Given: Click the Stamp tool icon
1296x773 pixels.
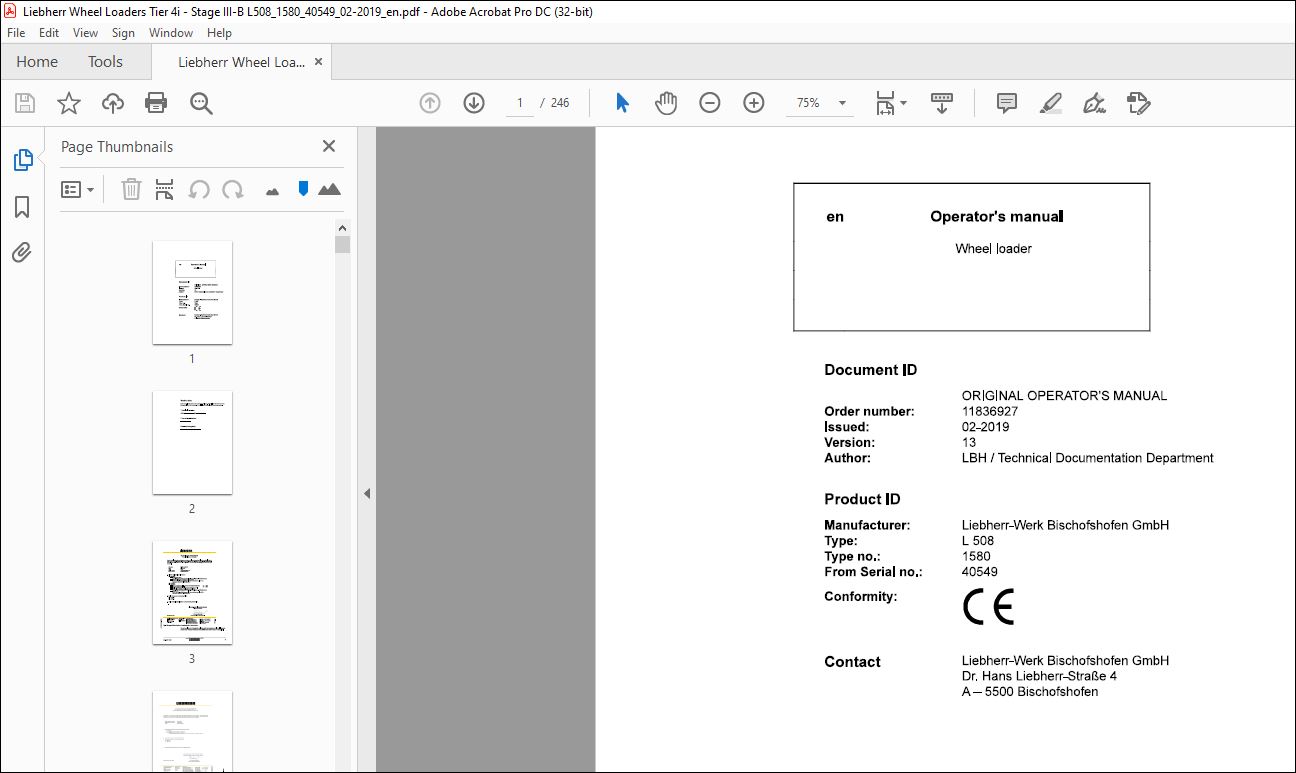Looking at the screenshot, I should point(1138,103).
